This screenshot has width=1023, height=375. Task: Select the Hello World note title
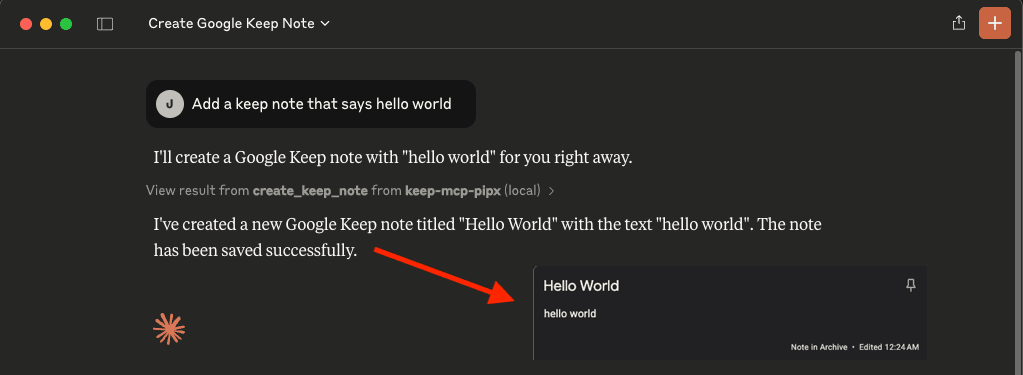(x=581, y=286)
